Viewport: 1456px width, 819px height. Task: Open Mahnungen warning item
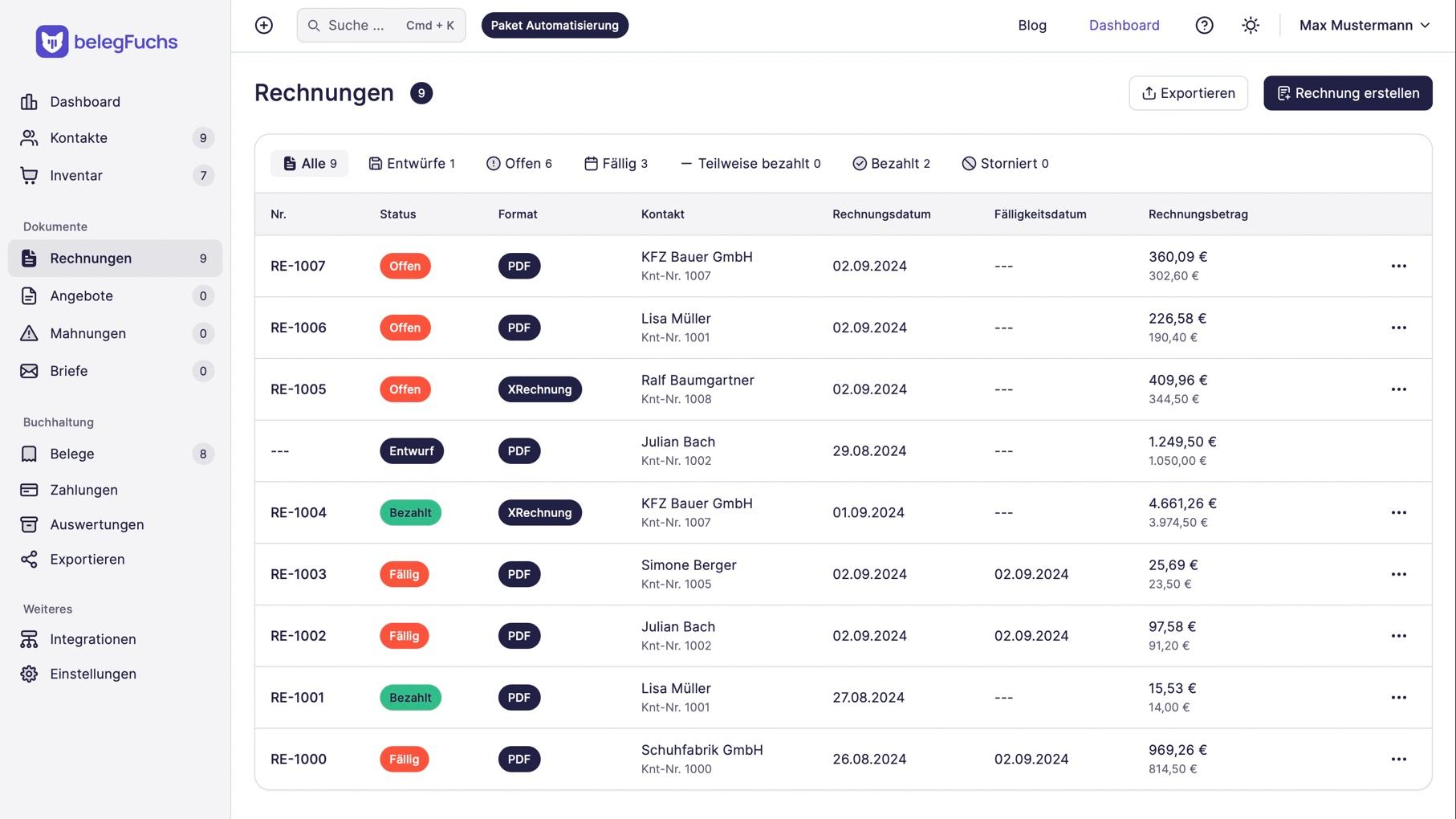[115, 334]
